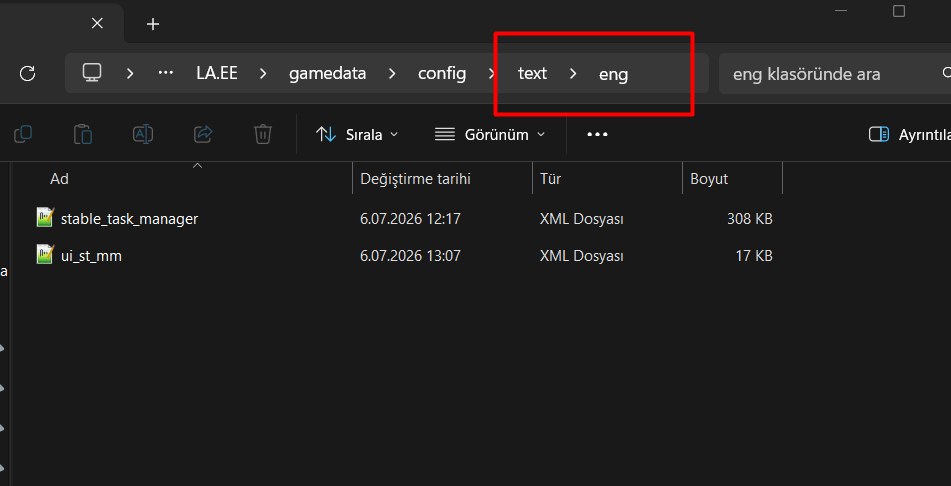Open the LA.EE folder breadcrumb
This screenshot has width=951, height=486.
tap(217, 73)
